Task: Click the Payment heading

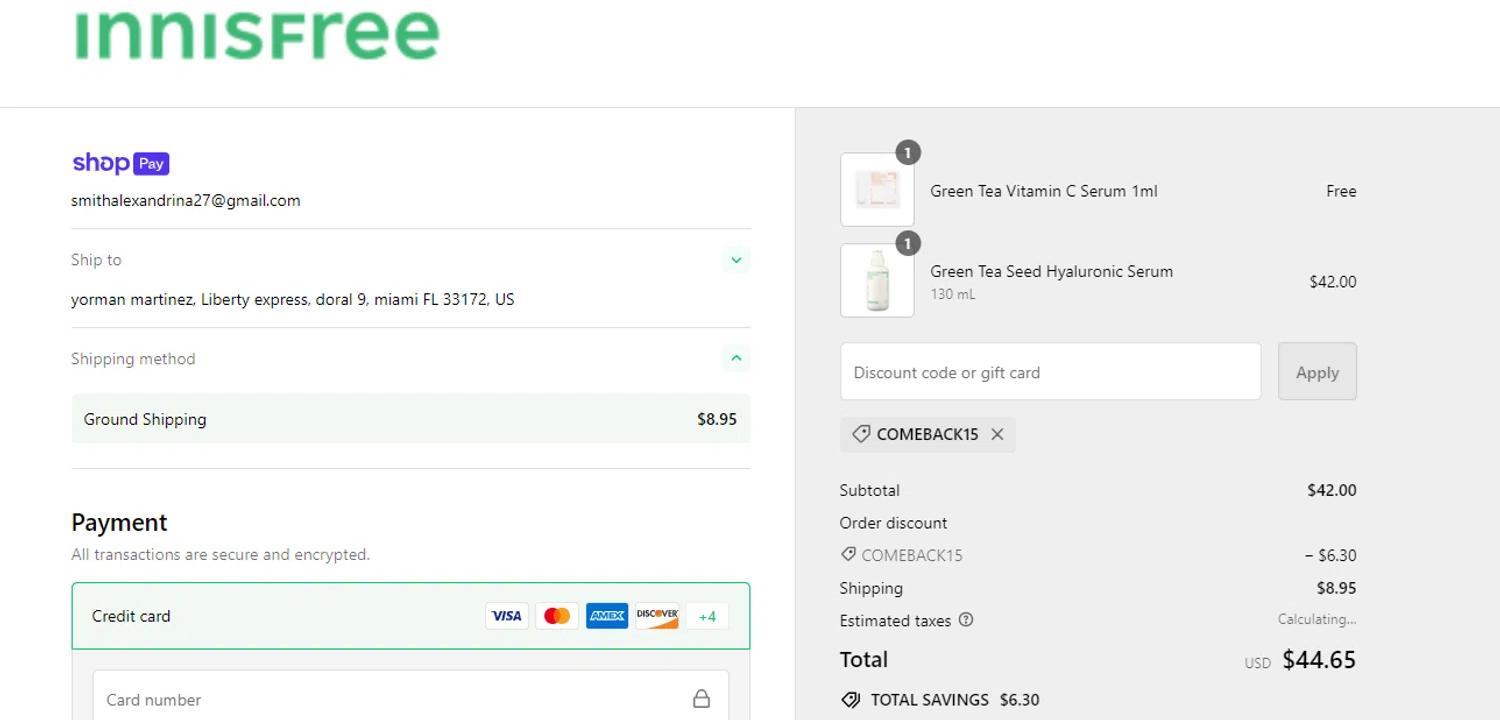Action: click(x=119, y=522)
